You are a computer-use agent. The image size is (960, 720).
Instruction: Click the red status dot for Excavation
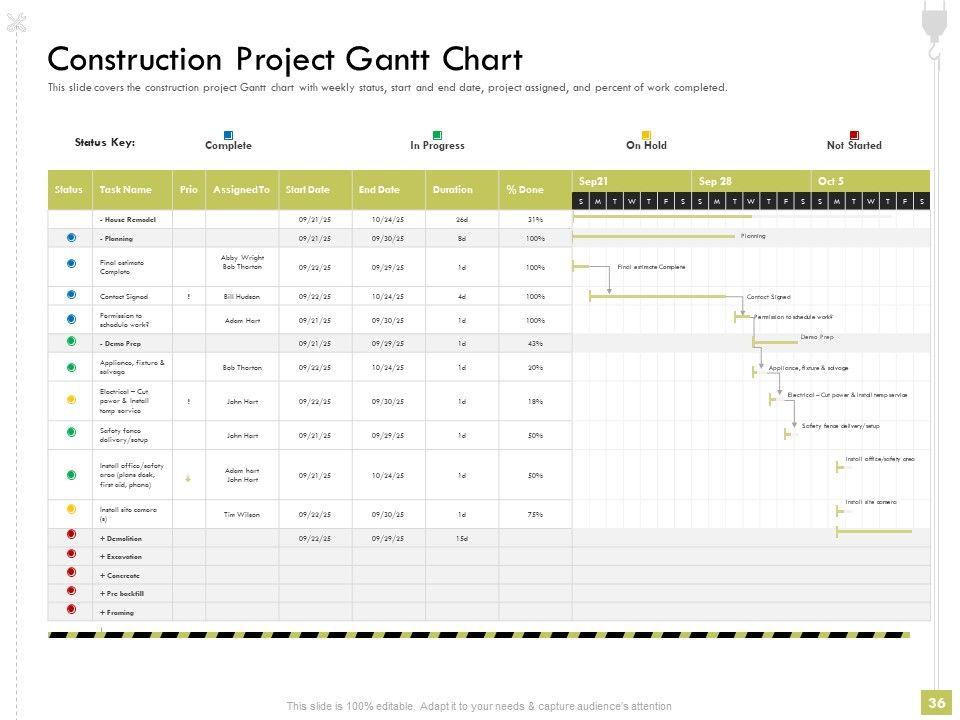click(71, 553)
